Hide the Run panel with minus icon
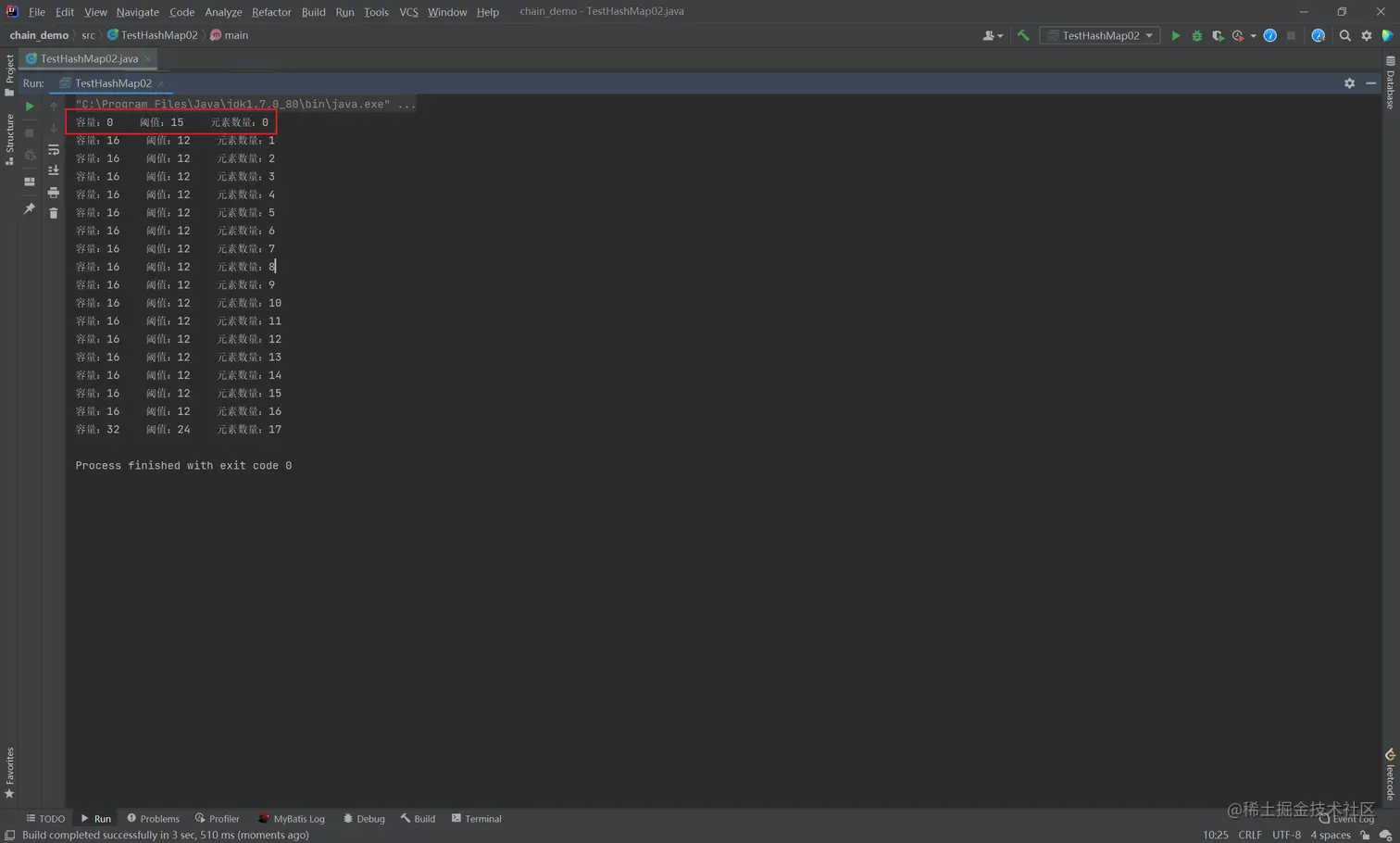The image size is (1400, 843). 1371,83
